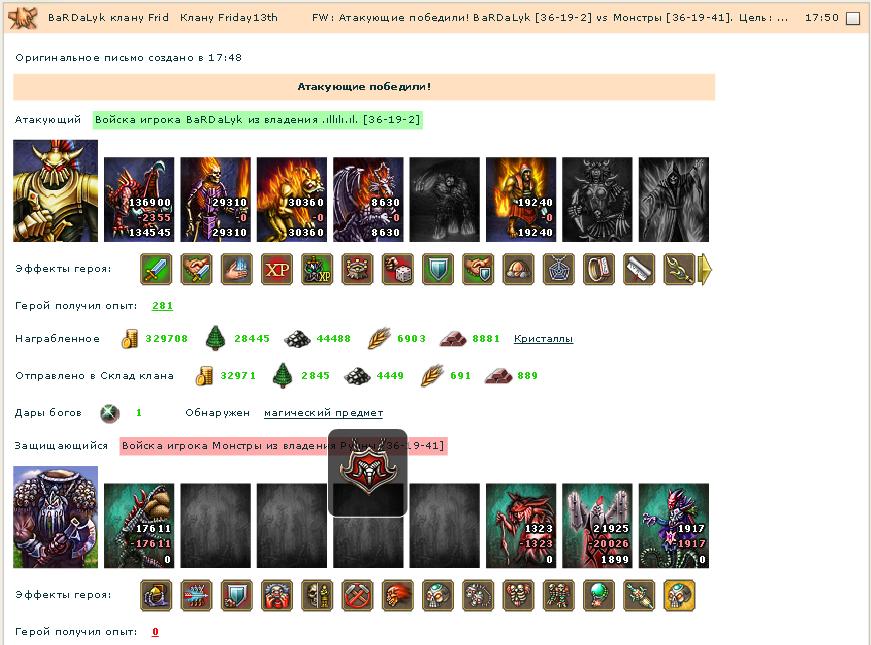Open the Кристаллы link
Image resolution: width=871 pixels, height=645 pixels.
coord(543,338)
